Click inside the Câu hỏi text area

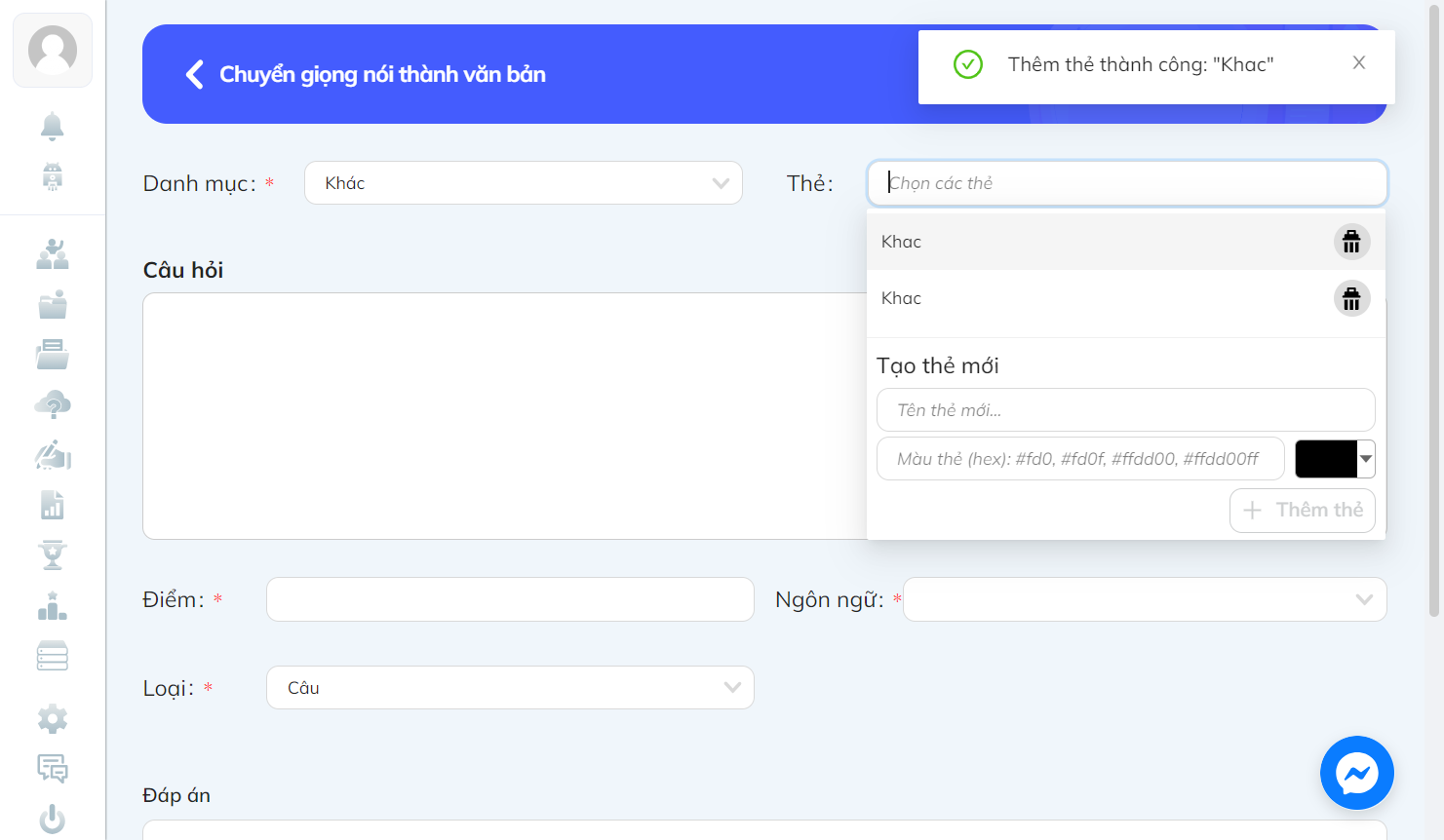click(x=504, y=416)
